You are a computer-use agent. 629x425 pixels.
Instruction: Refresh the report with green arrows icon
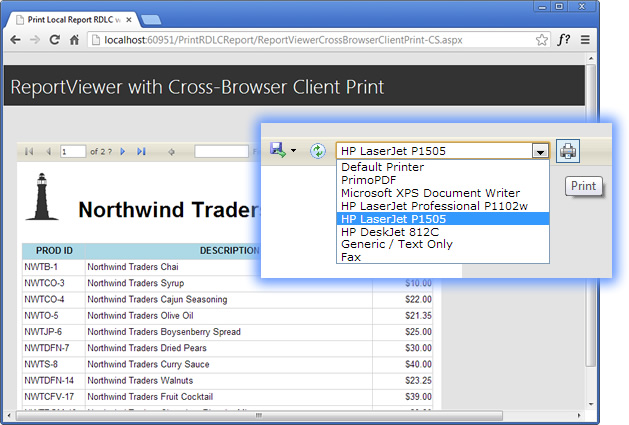(x=318, y=151)
